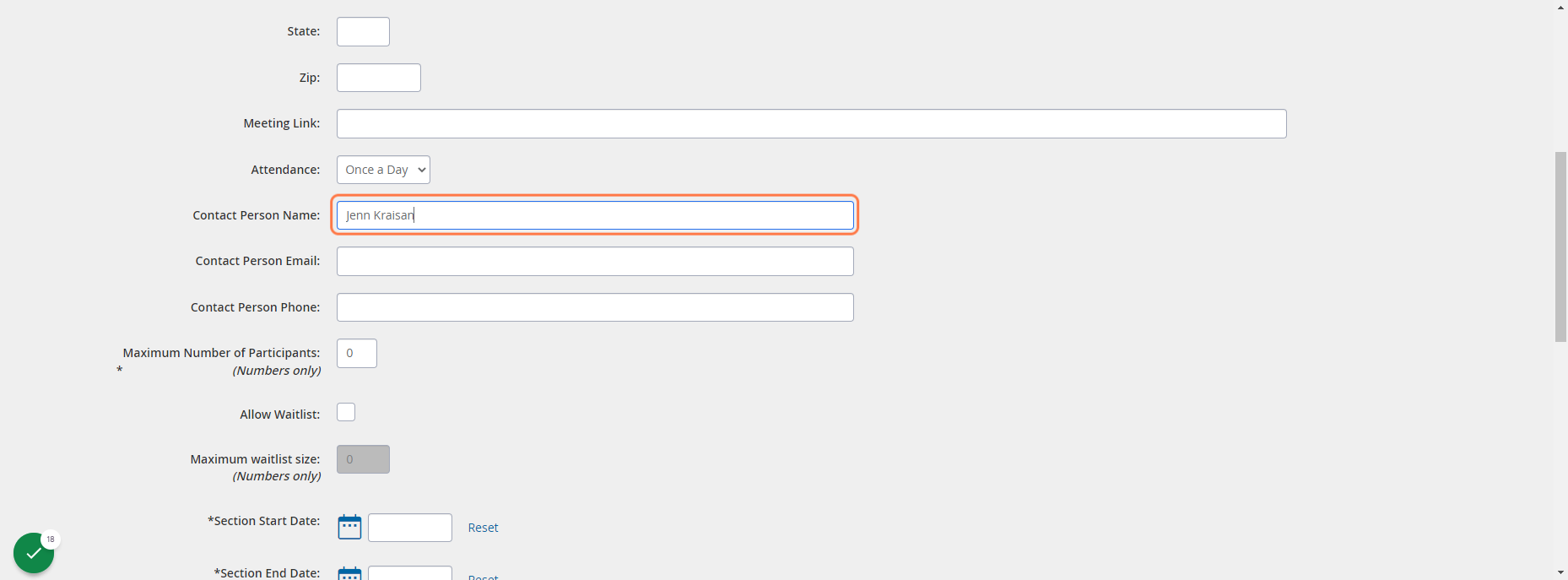Click the scrollbar up arrow

tap(1560, 7)
